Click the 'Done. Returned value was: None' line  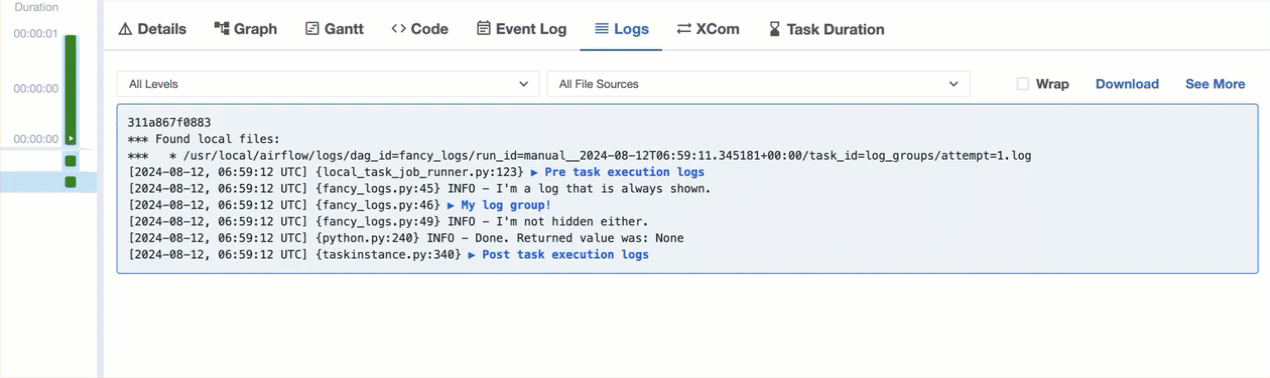click(405, 238)
